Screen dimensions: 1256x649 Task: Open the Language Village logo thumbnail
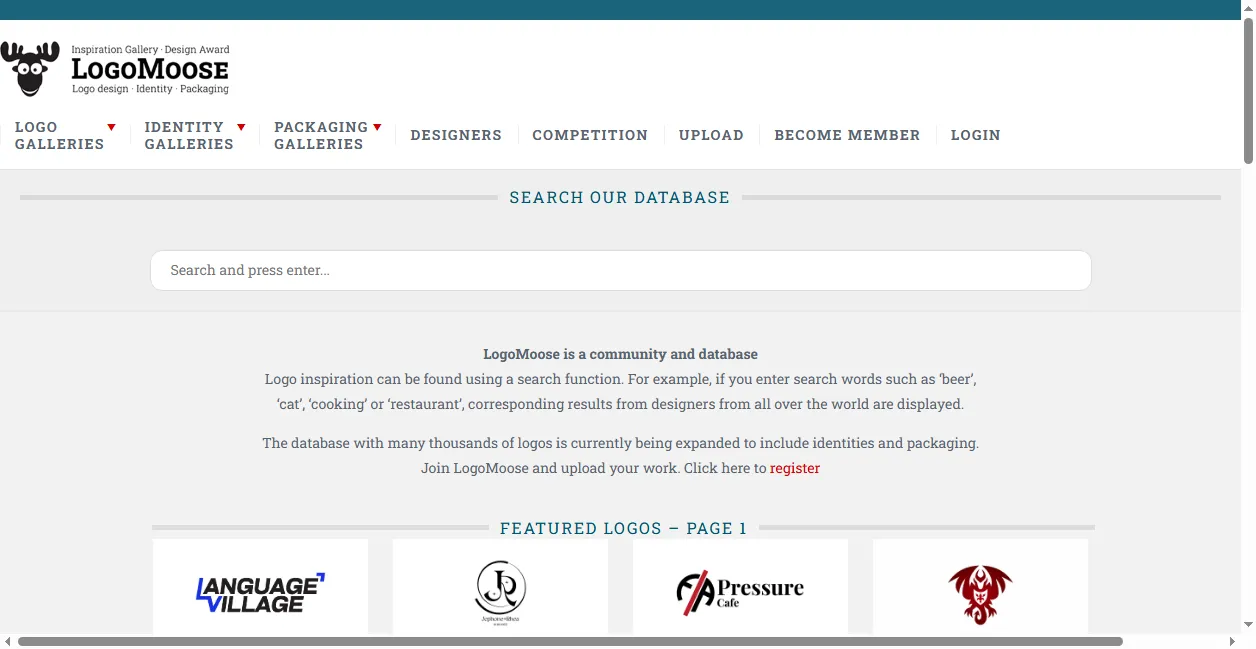click(x=260, y=592)
